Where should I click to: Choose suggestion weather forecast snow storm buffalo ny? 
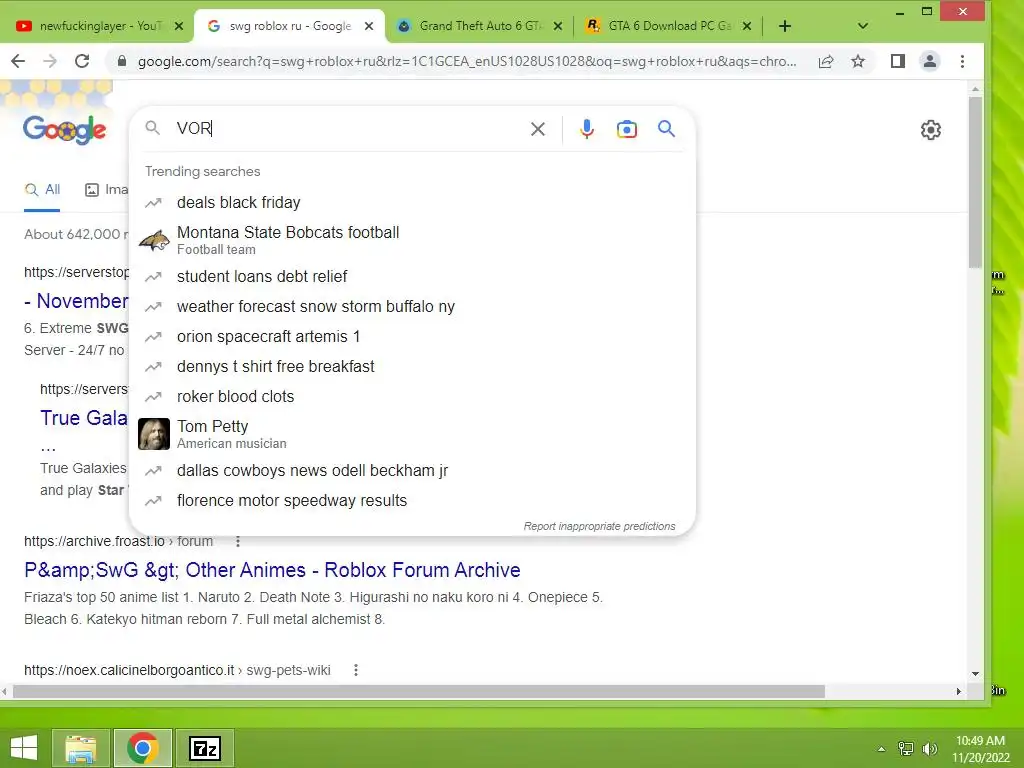[x=412, y=306]
